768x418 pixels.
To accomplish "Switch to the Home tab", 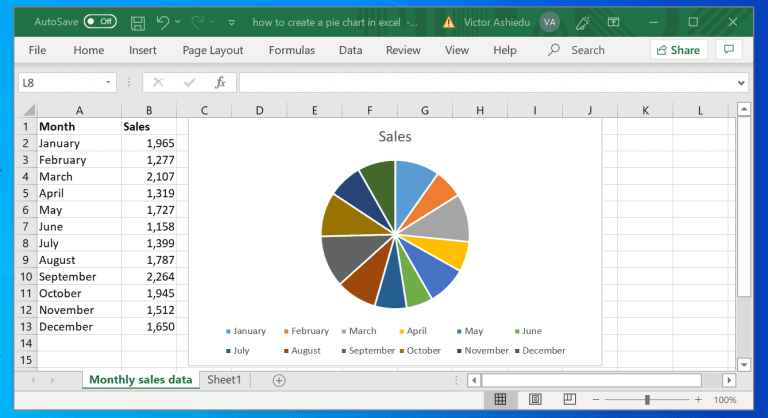I will coord(89,50).
